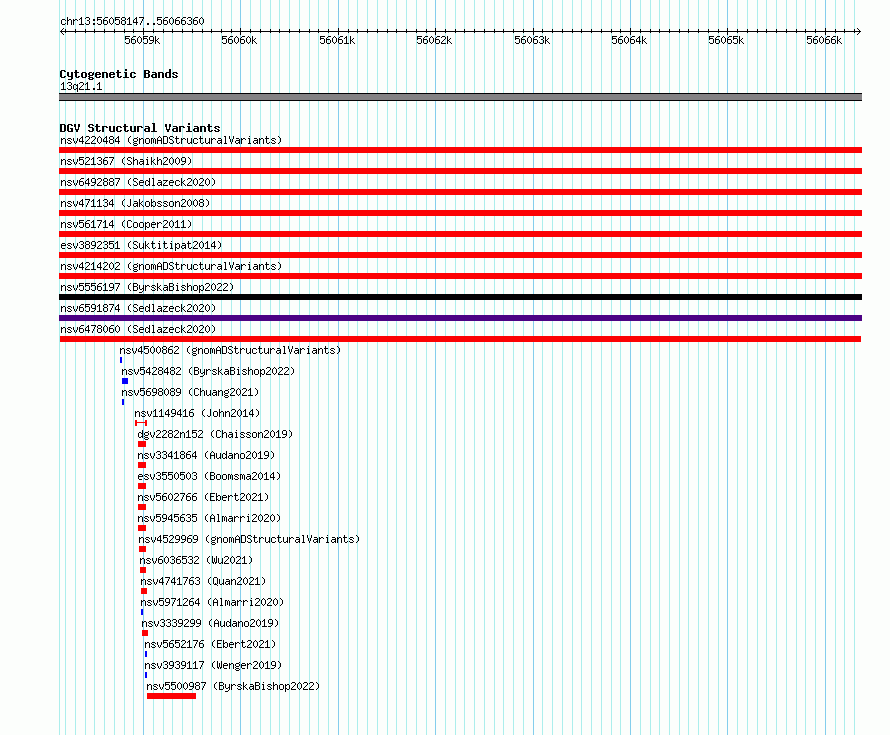Click the black bar of nsv5556197 (ByrskaBishop2022)

460,297
